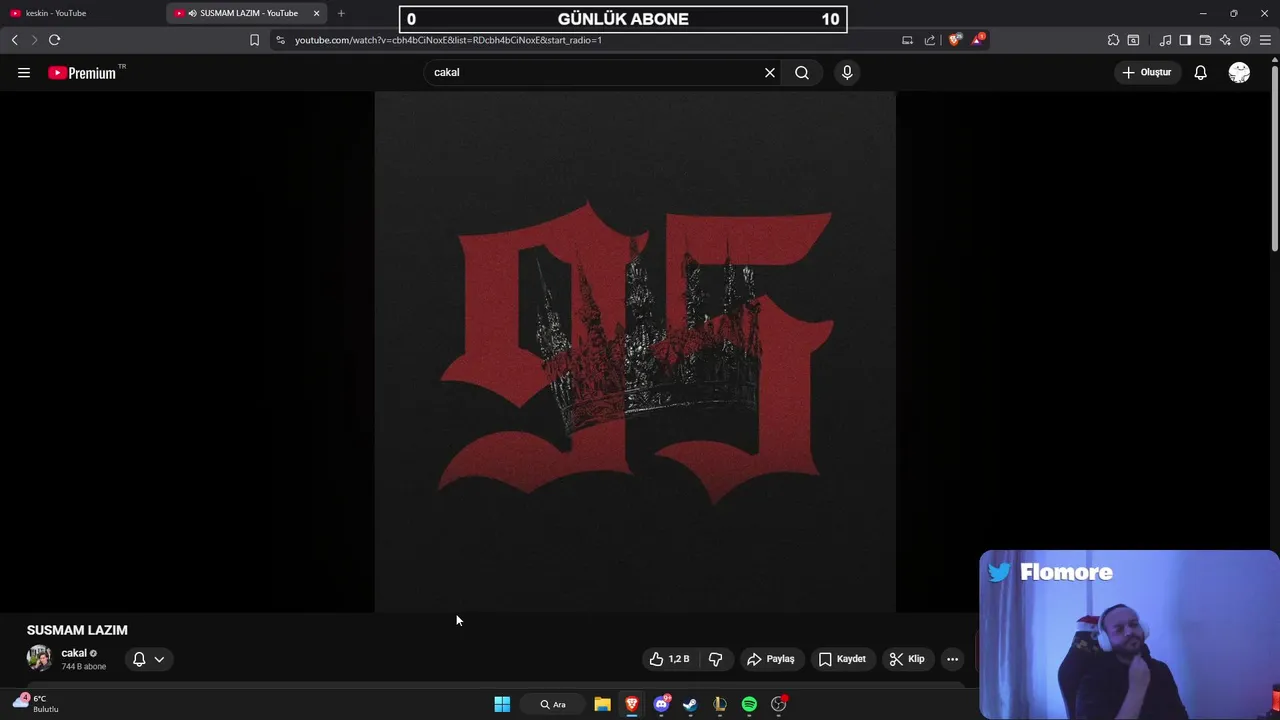The image size is (1280, 720).
Task: Open Brave Wallet icon
Action: click(1205, 40)
